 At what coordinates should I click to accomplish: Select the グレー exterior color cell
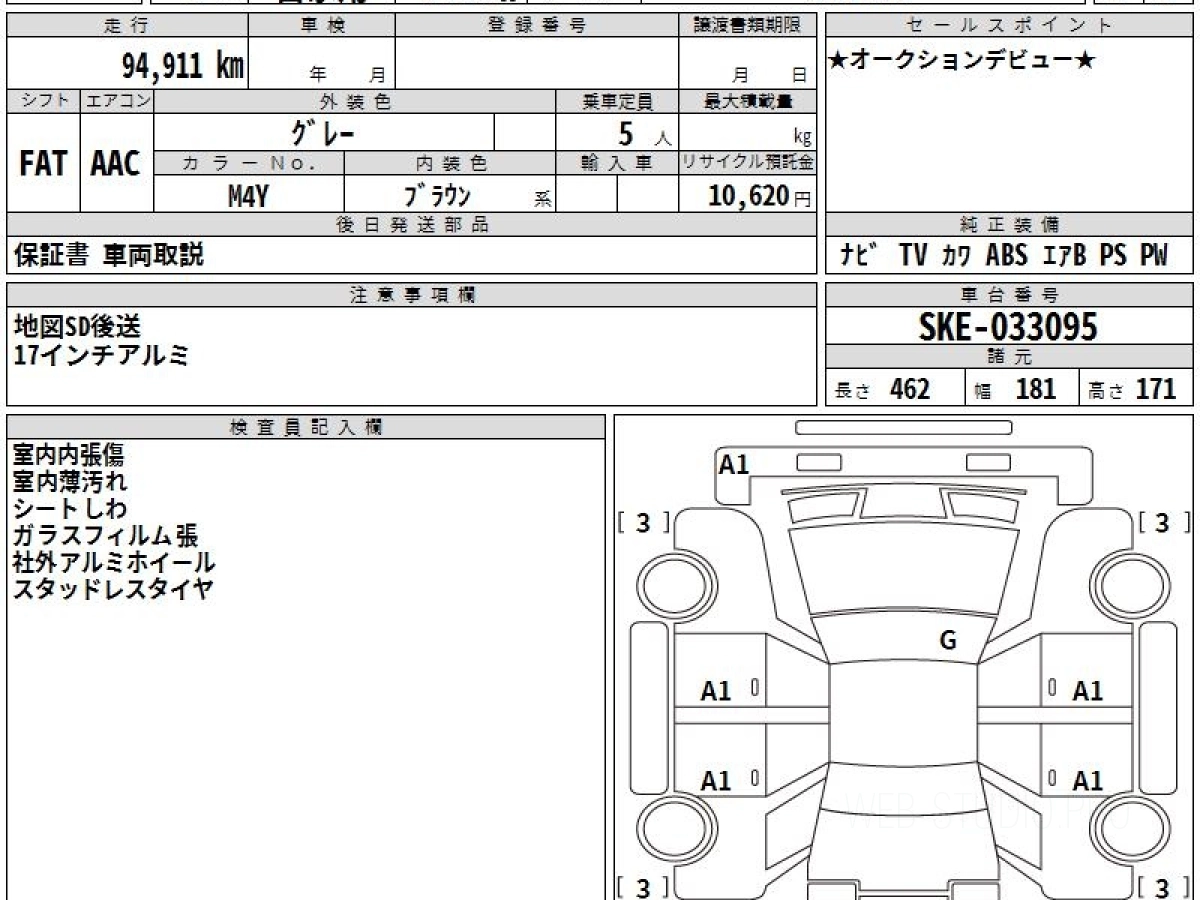pyautogui.click(x=323, y=132)
